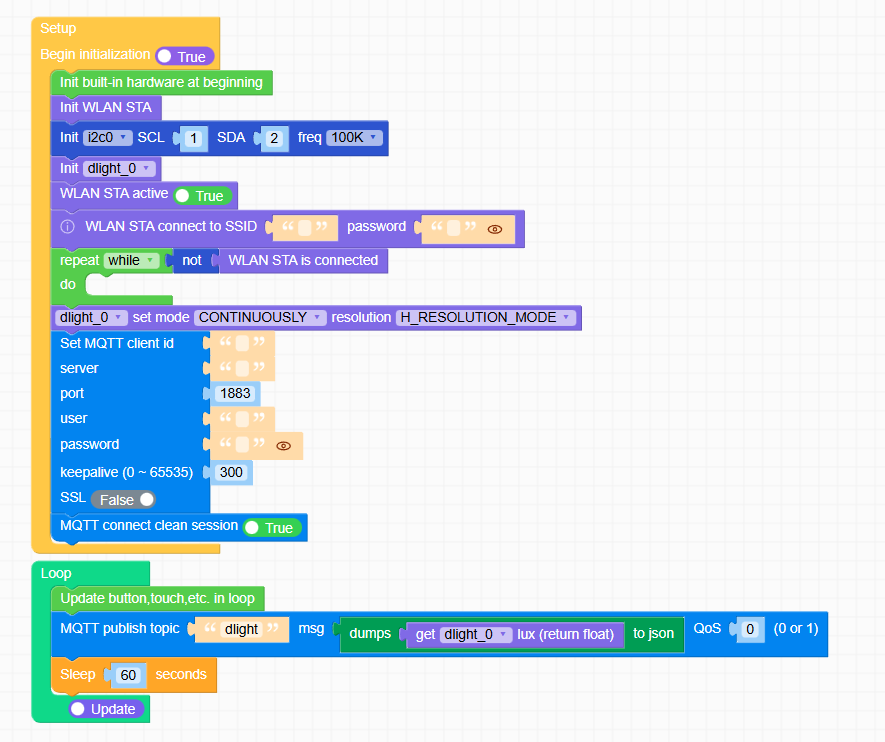Toggle Begin initialization True switch

pyautogui.click(x=184, y=57)
